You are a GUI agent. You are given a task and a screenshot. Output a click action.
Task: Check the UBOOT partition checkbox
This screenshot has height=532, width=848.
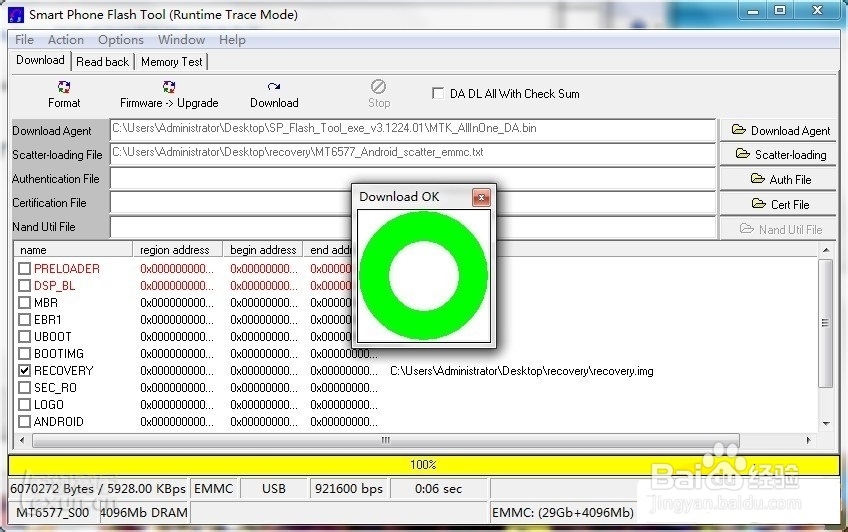(x=24, y=336)
